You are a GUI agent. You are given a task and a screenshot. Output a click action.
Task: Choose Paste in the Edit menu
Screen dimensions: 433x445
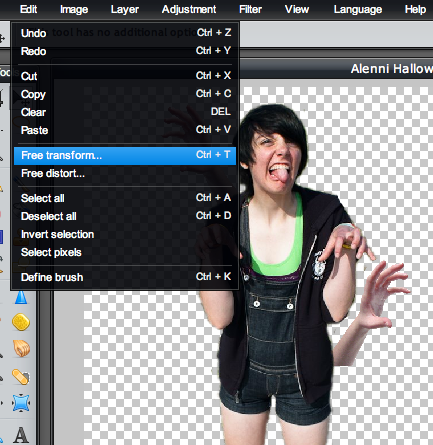(125, 130)
